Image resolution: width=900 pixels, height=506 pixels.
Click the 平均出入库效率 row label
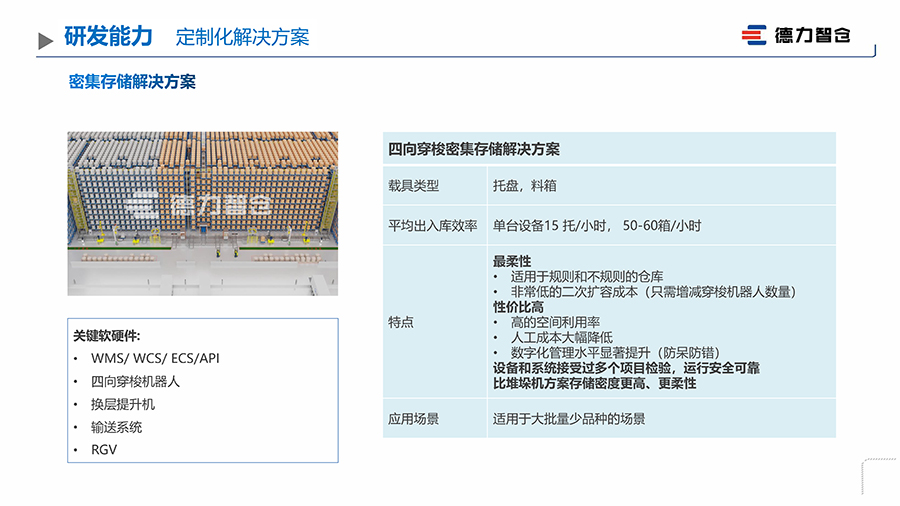(433, 226)
